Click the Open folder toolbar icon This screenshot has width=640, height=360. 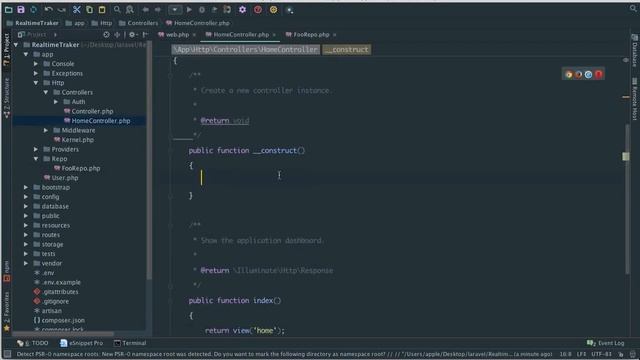[9, 9]
